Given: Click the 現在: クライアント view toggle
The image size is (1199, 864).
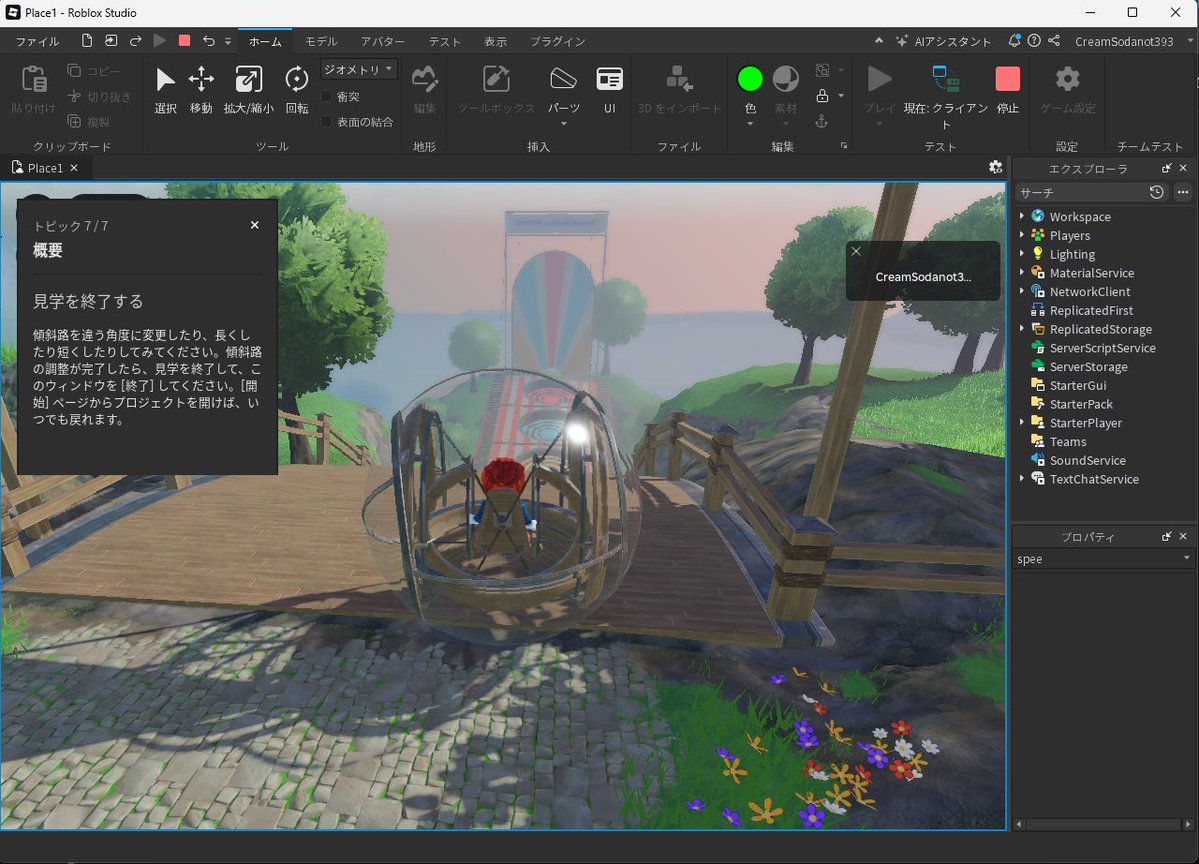Looking at the screenshot, I should 946,96.
